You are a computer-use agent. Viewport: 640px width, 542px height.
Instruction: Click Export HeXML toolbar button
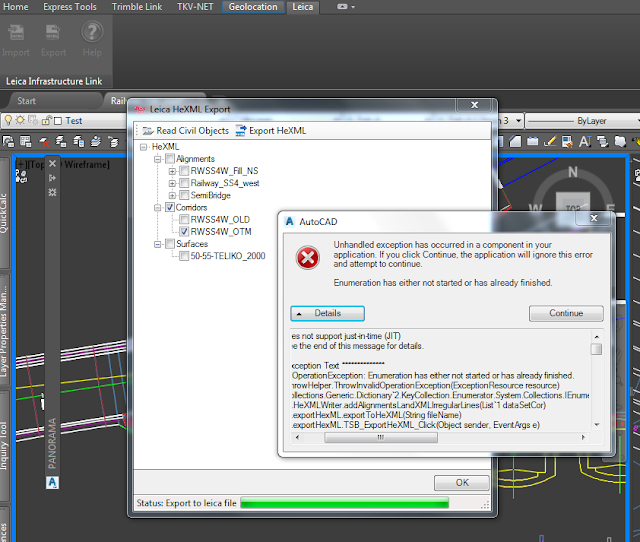pos(271,131)
